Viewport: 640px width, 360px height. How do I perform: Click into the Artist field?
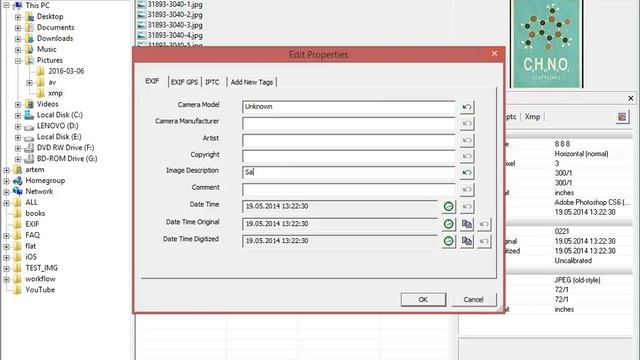(349, 140)
